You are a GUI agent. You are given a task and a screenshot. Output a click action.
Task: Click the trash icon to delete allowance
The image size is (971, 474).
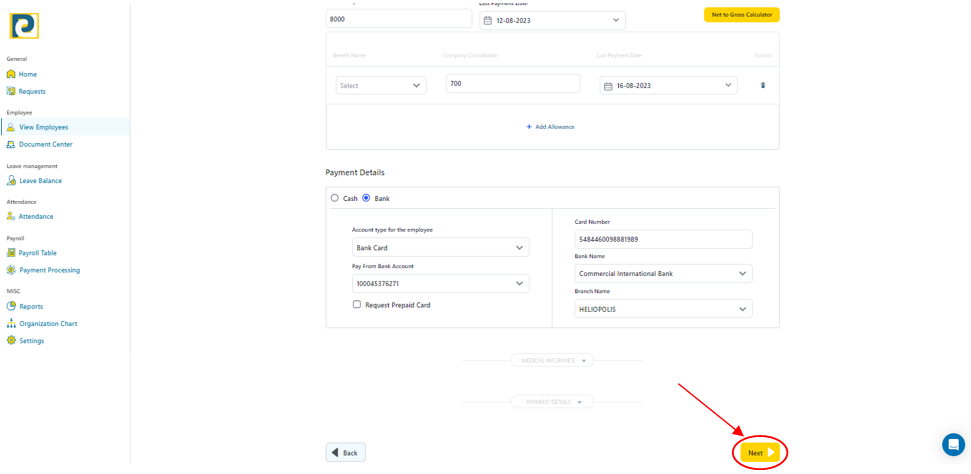[x=762, y=85]
